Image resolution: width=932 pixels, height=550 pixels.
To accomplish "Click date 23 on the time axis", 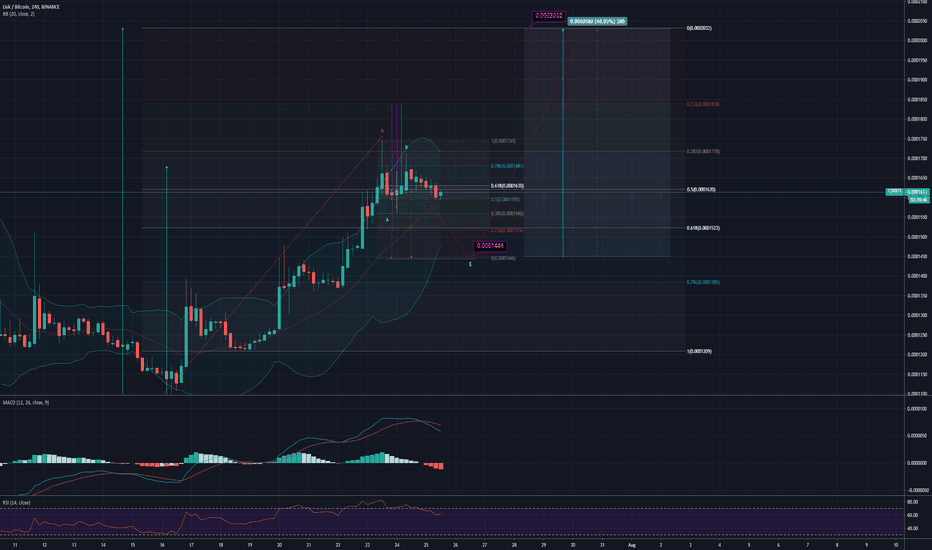I will coord(367,545).
